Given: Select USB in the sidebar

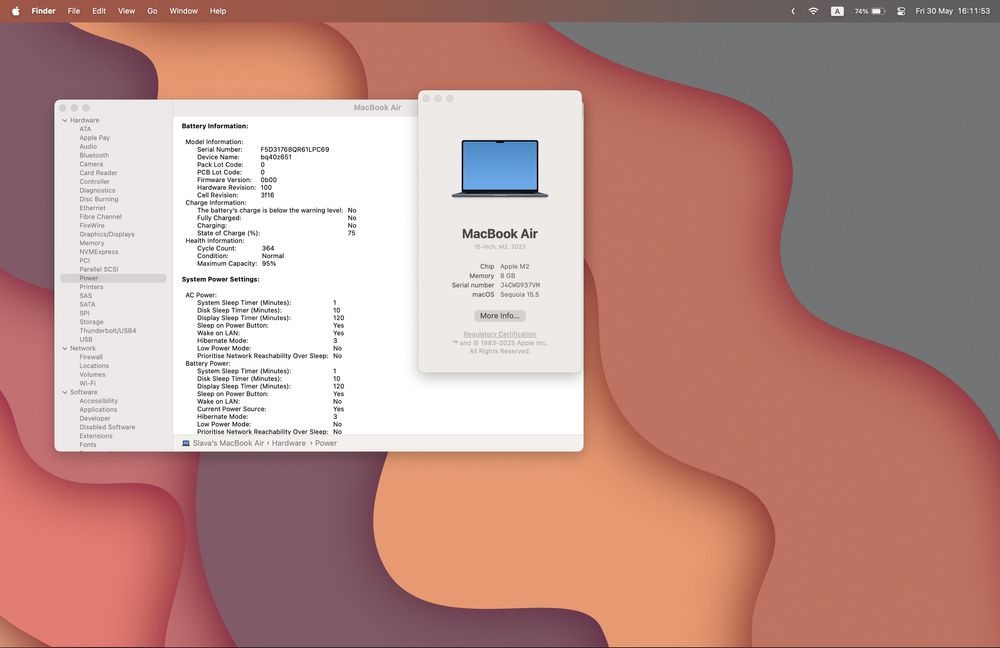Looking at the screenshot, I should (85, 339).
